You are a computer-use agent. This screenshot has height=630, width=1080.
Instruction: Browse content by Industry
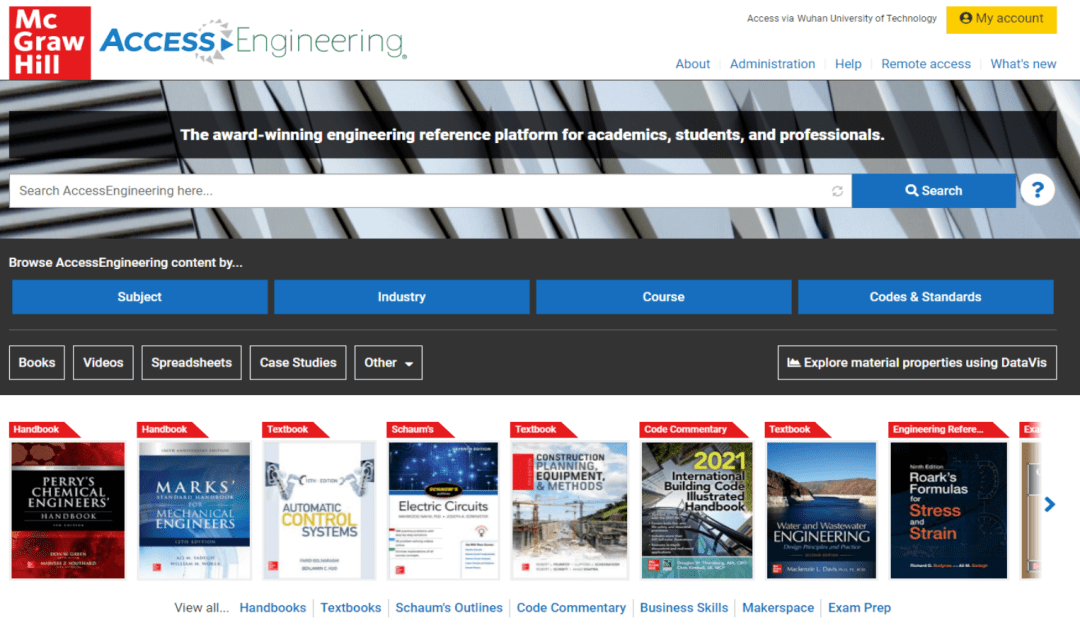402,297
